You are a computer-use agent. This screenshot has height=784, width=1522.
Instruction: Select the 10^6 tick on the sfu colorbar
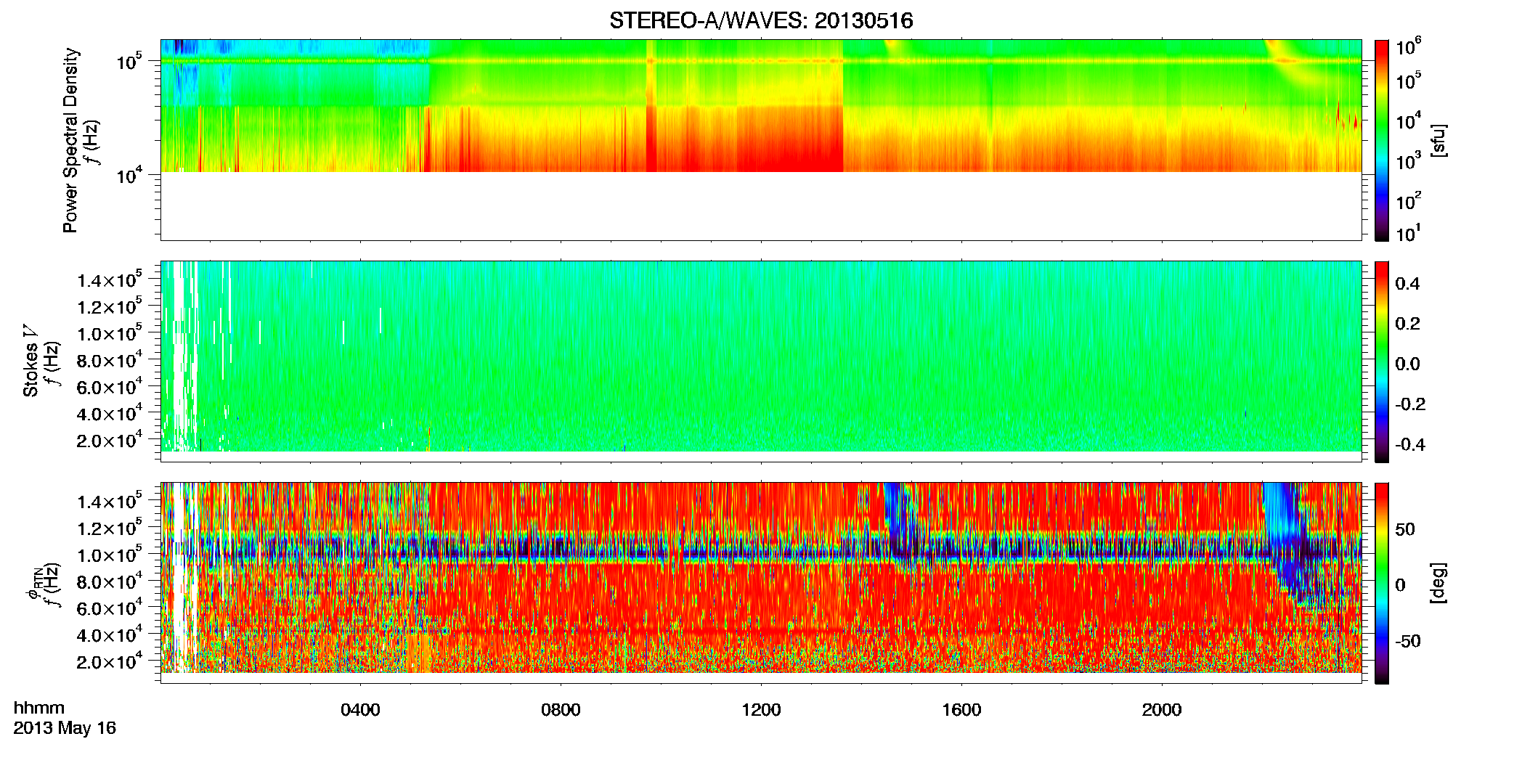tap(1409, 46)
